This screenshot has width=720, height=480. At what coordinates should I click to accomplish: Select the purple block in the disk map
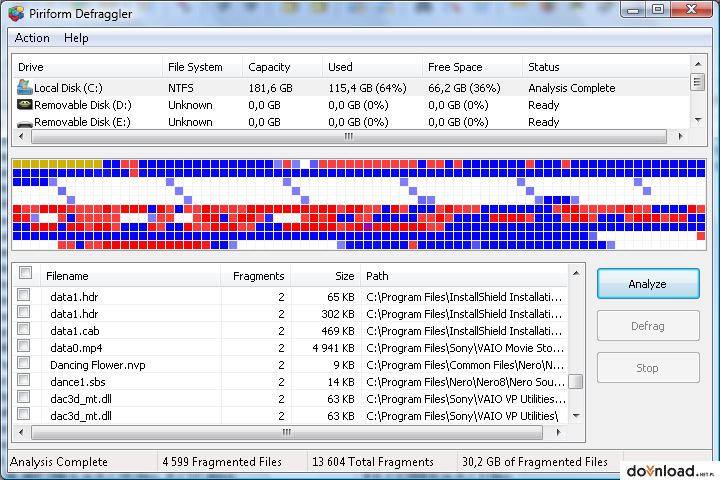coord(368,227)
